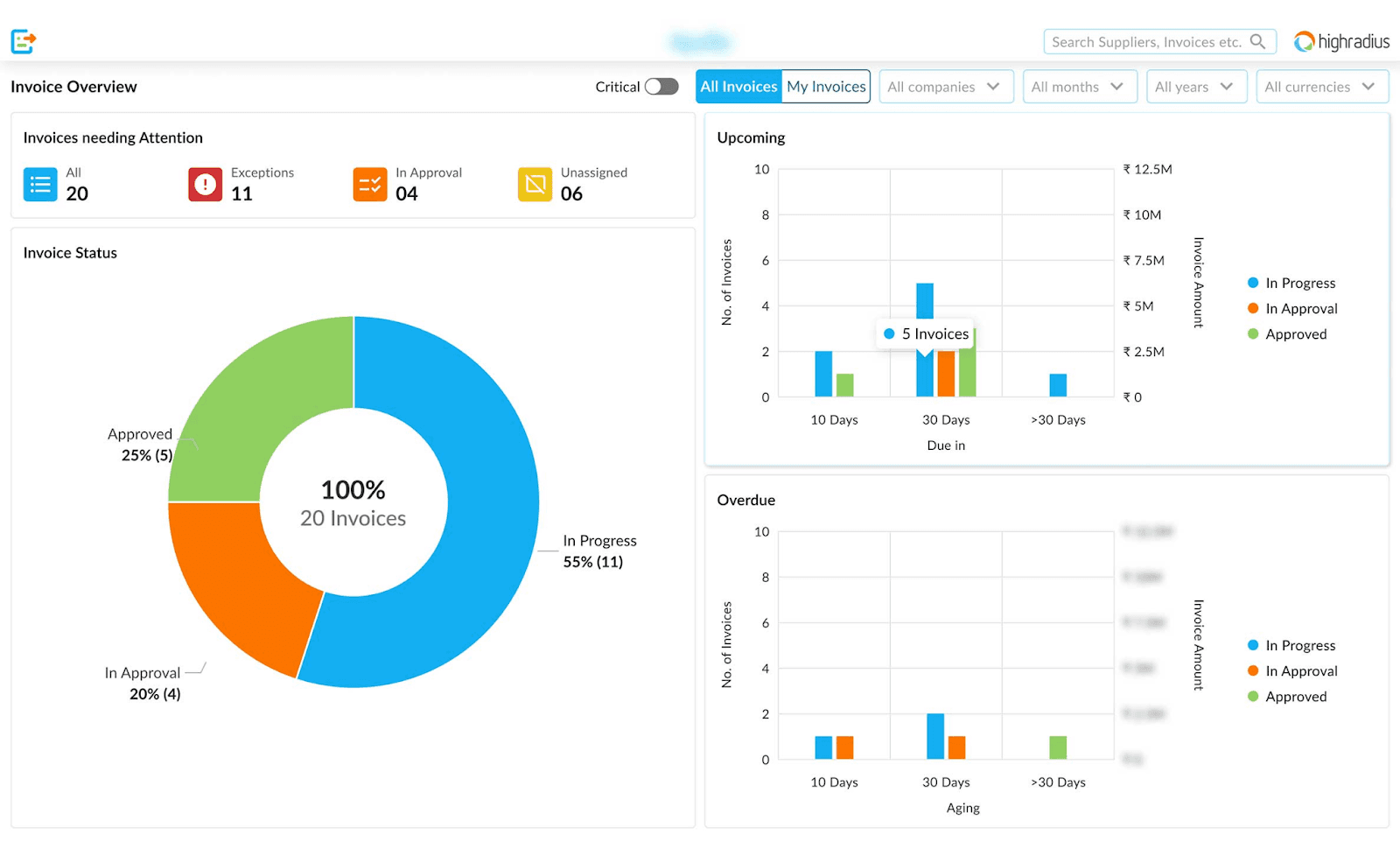The image size is (1400, 863).
Task: Toggle In Approval legend in Overdue chart
Action: pyautogui.click(x=1292, y=670)
